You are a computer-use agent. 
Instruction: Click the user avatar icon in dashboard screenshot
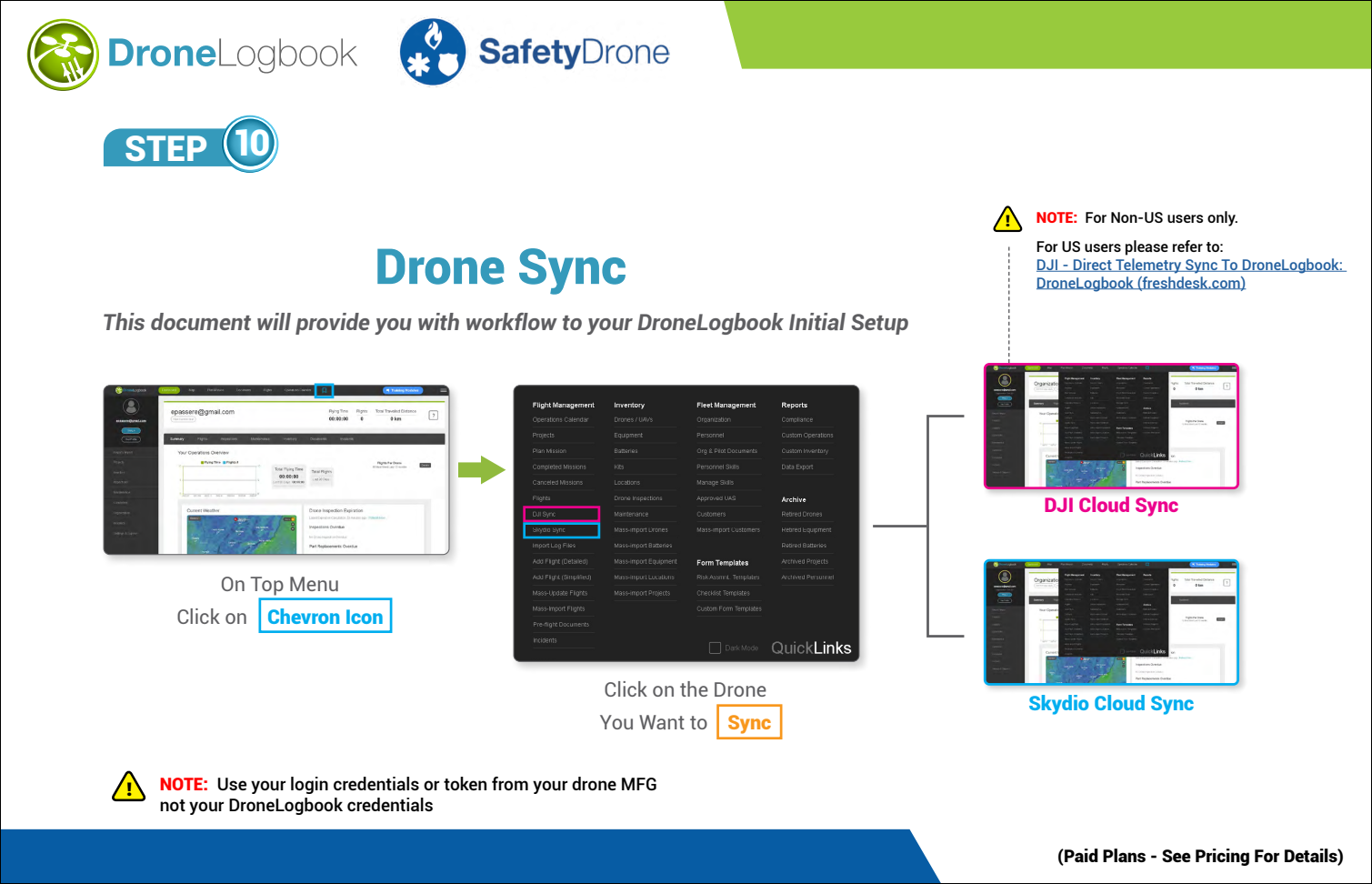click(131, 407)
